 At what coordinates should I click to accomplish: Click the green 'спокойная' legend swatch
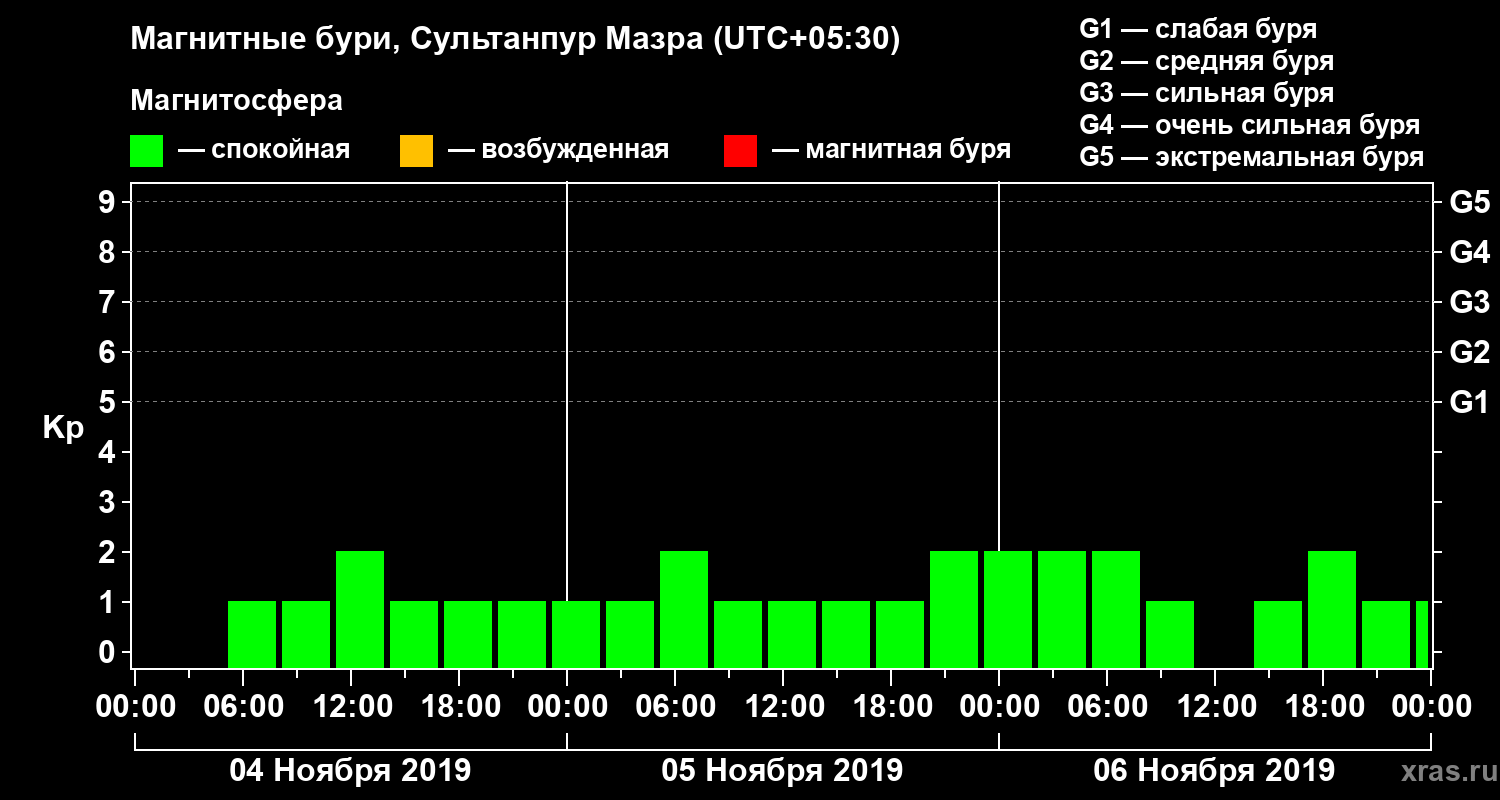point(147,151)
